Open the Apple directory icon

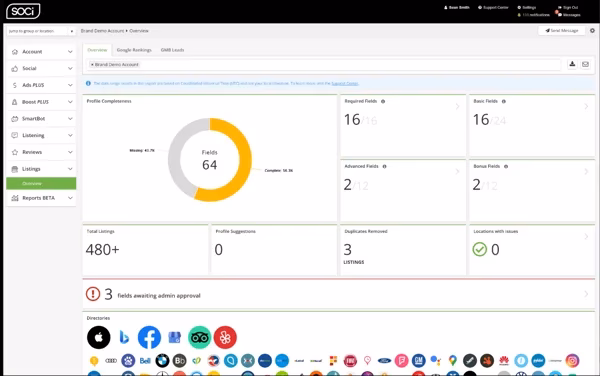click(x=98, y=337)
